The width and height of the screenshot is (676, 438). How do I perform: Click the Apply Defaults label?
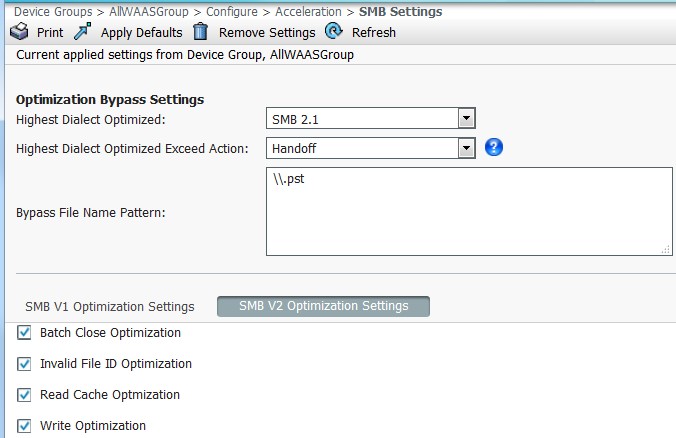[x=141, y=33]
